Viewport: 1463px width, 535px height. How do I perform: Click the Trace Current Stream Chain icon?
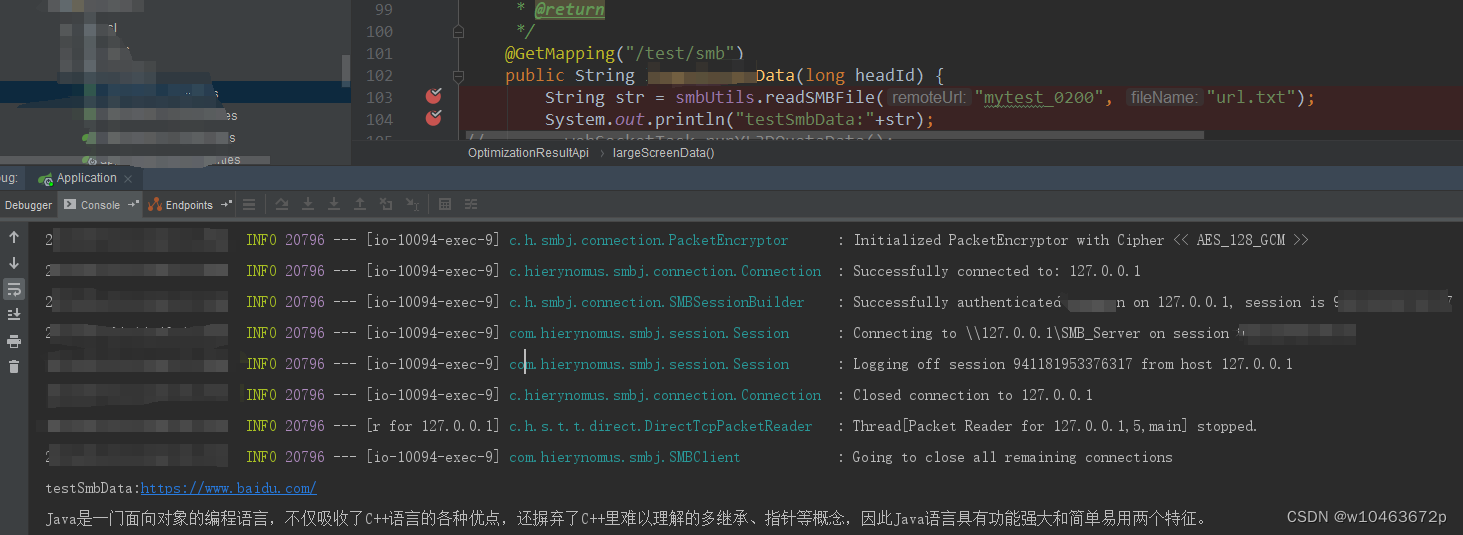[471, 204]
